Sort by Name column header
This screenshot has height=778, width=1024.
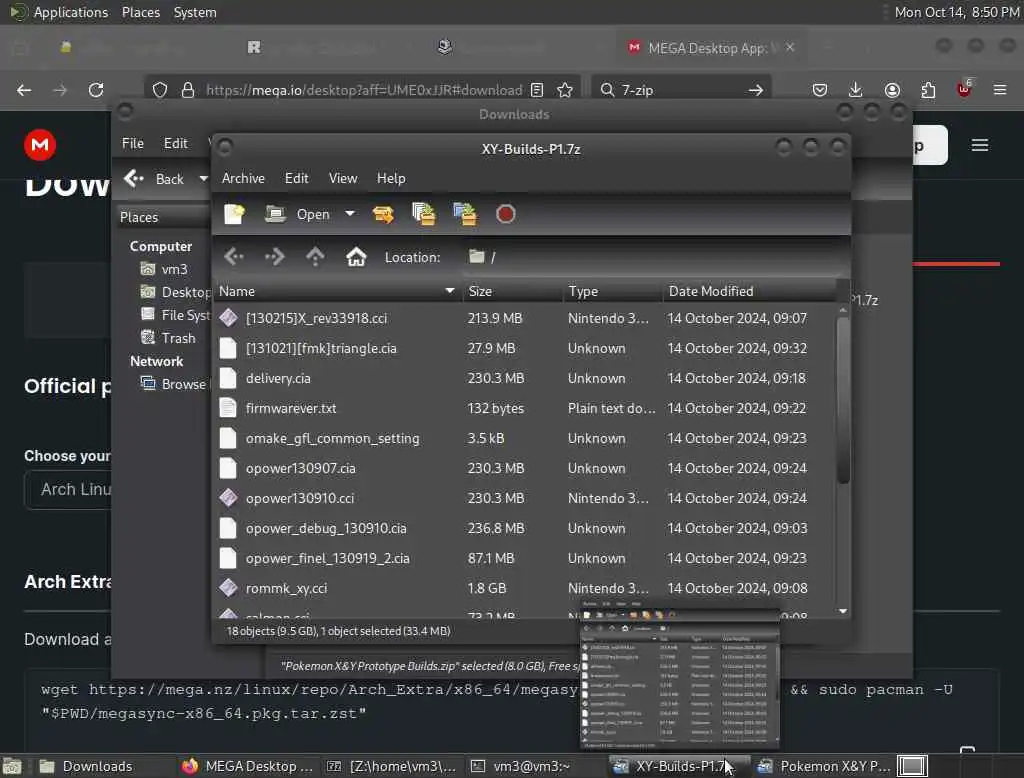337,291
